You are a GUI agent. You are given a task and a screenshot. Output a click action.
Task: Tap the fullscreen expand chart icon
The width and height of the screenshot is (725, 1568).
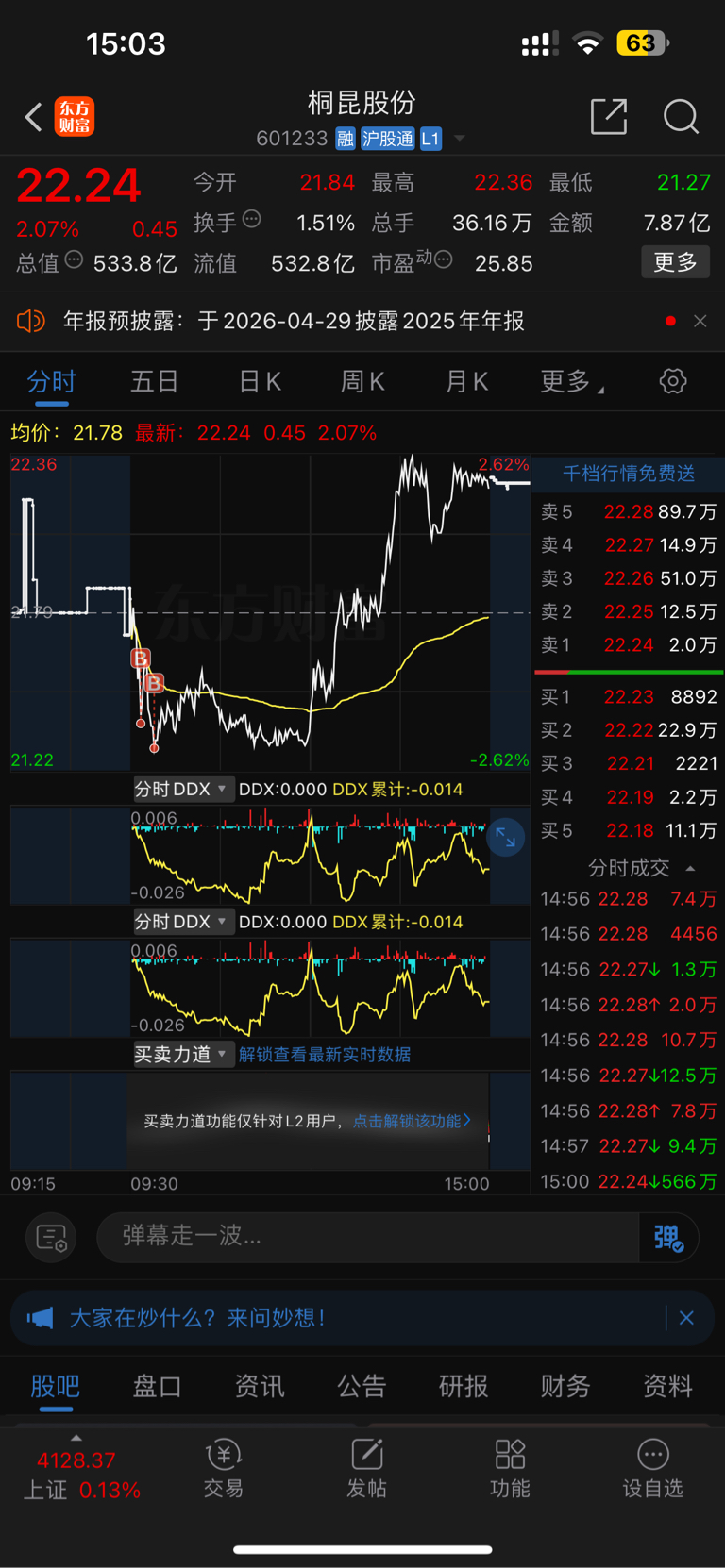point(506,837)
